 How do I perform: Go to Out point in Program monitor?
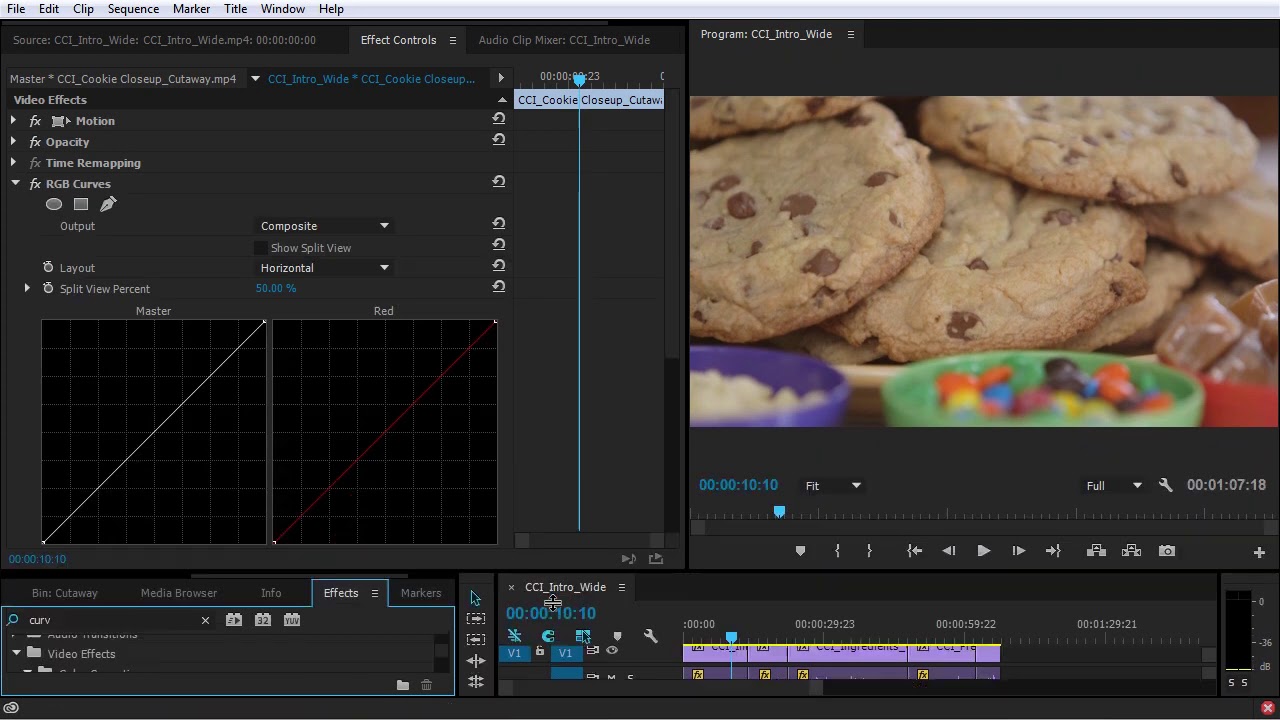[1053, 551]
